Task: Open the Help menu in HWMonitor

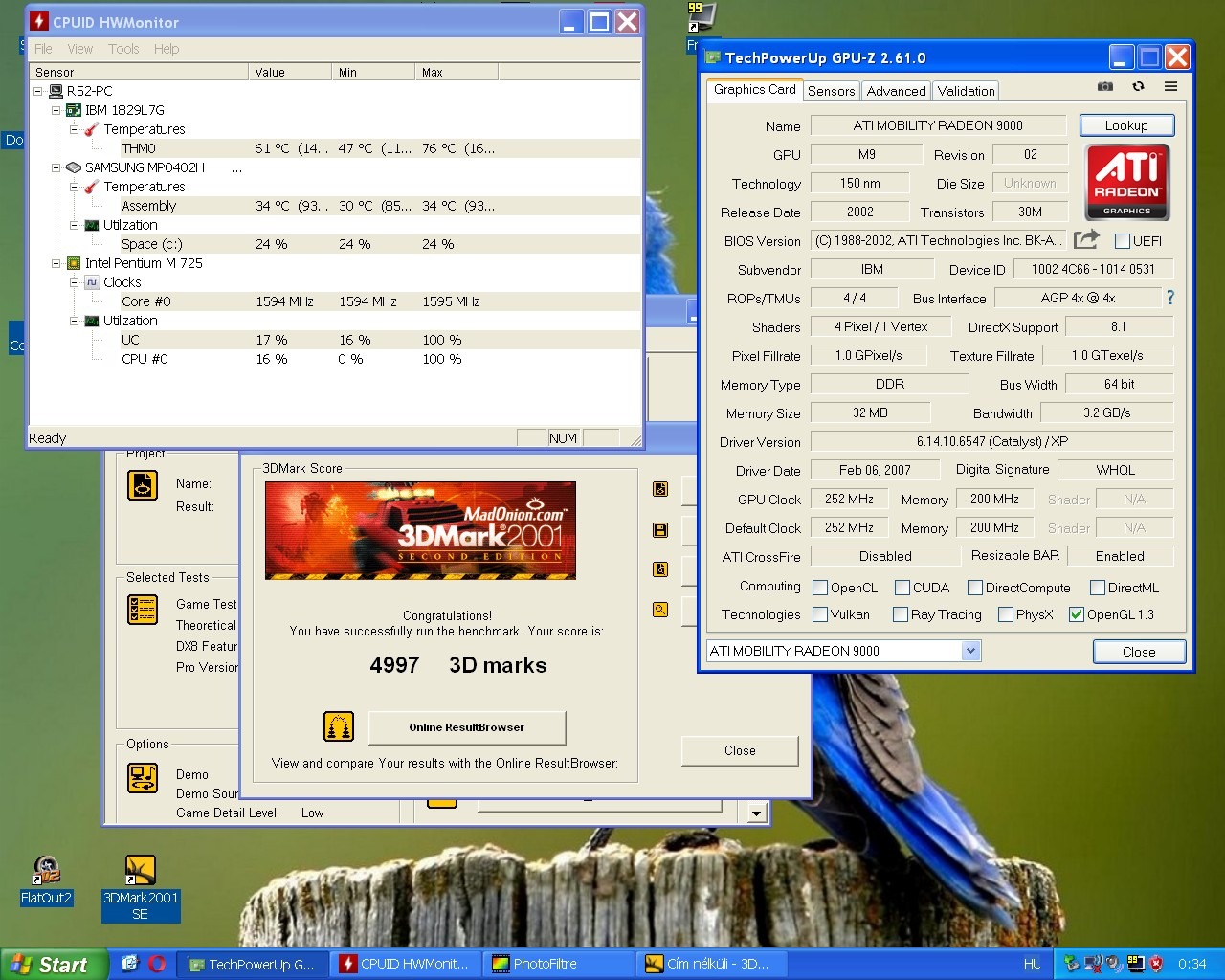Action: (167, 49)
